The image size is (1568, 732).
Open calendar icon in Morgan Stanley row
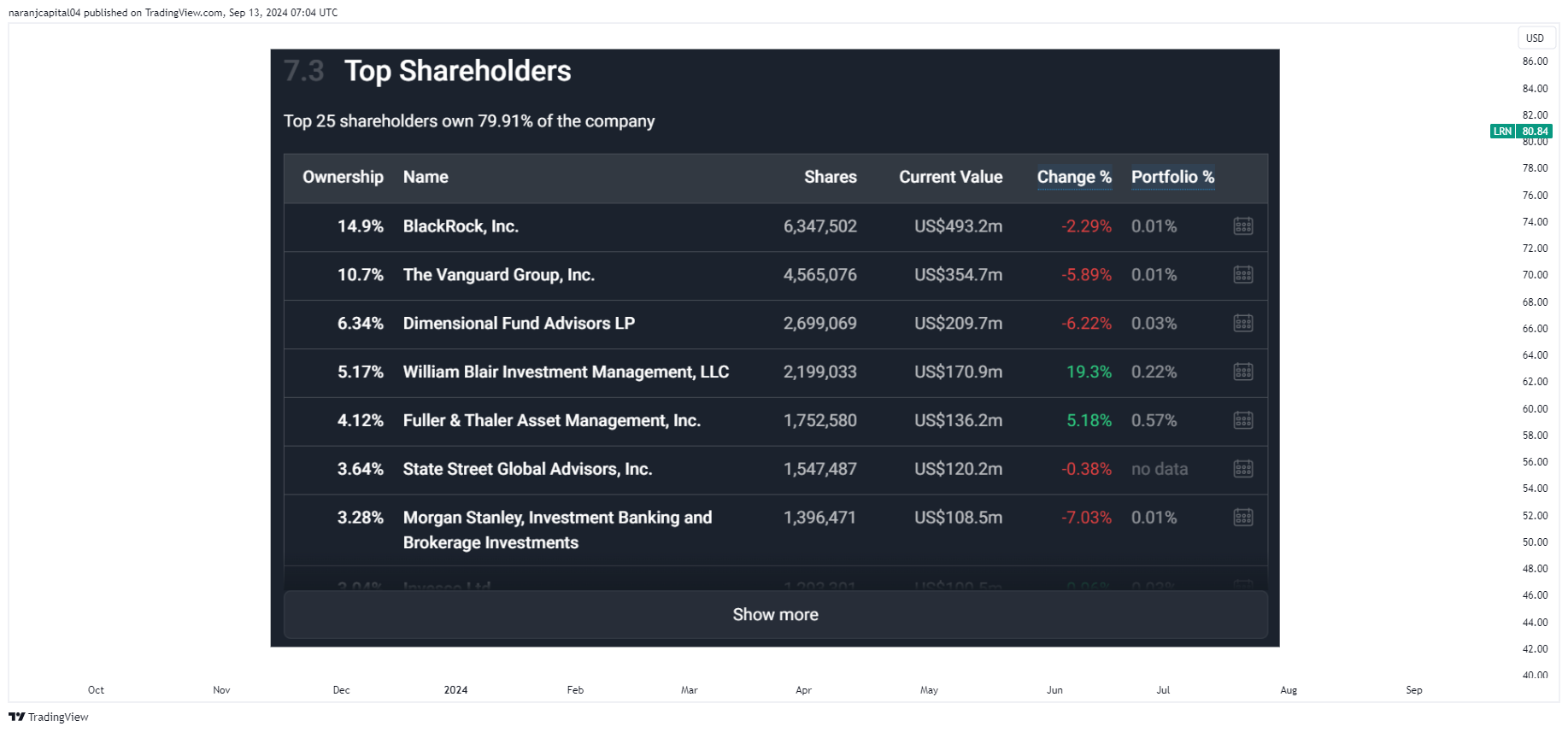pos(1243,518)
